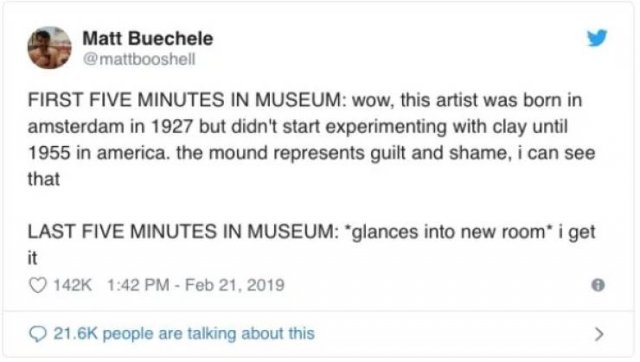The height and width of the screenshot is (362, 640).
Task: Click the blue Twitter bird logo
Action: (597, 38)
